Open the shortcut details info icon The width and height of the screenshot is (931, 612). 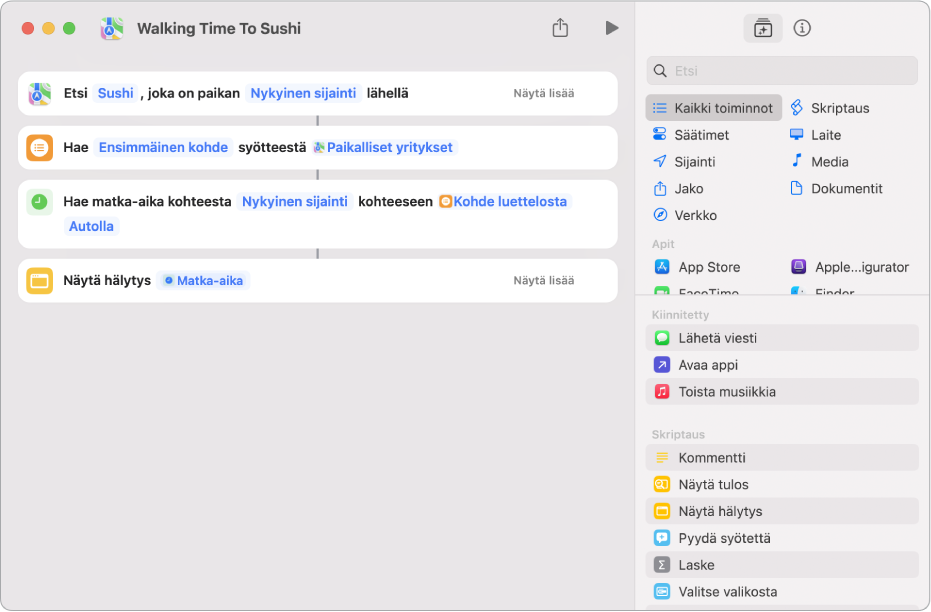pos(801,28)
